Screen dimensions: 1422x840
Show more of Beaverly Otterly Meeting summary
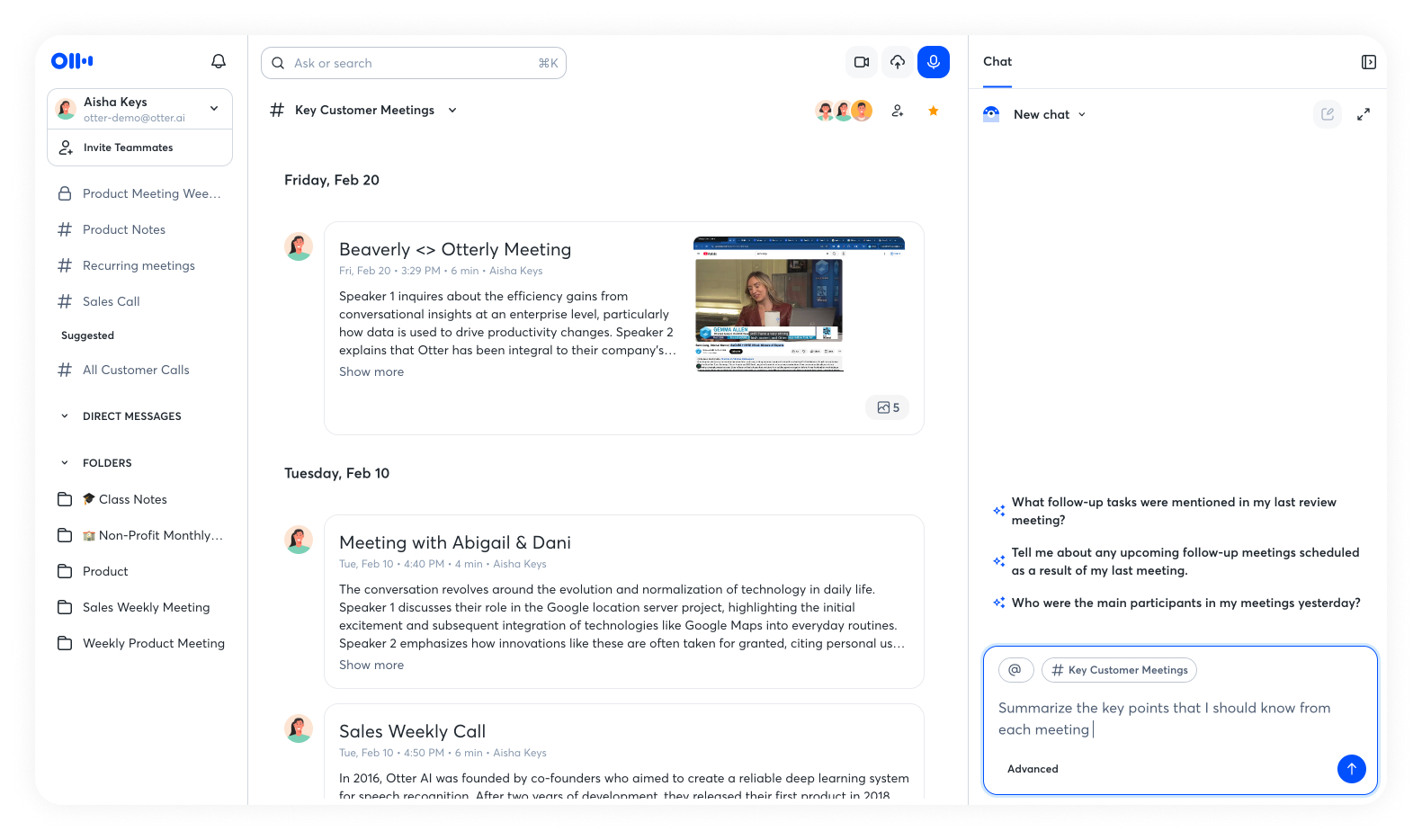click(x=371, y=372)
